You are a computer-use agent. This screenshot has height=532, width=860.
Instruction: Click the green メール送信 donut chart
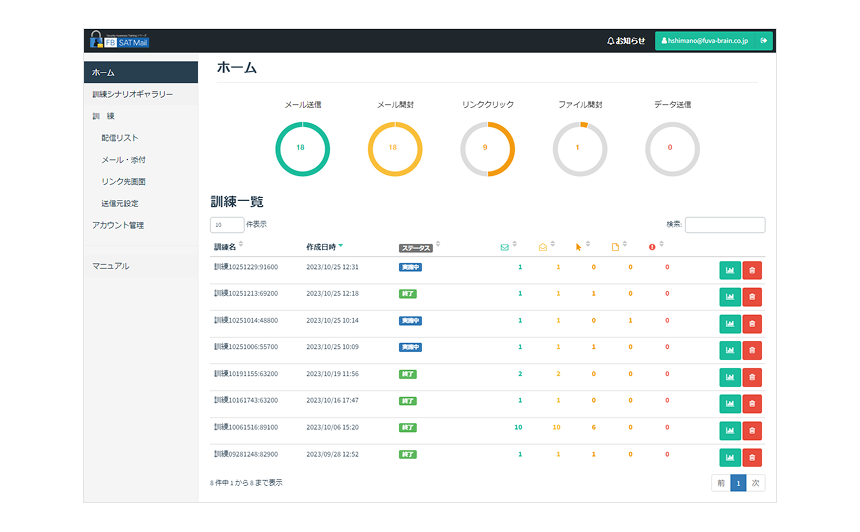[x=302, y=148]
